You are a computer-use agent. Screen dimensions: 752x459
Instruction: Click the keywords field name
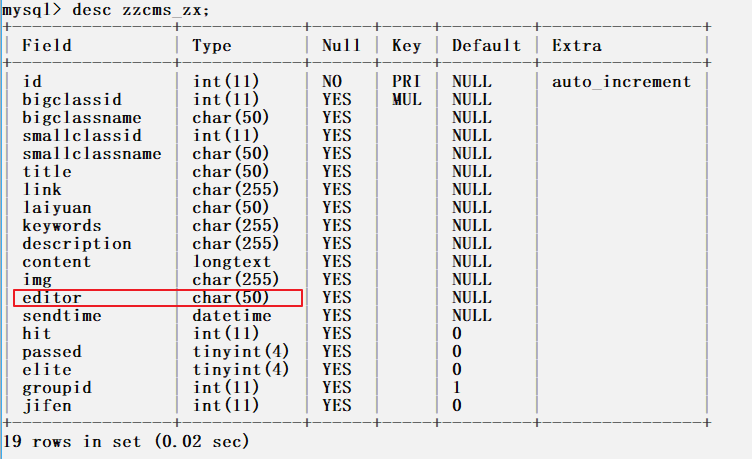pos(61,226)
